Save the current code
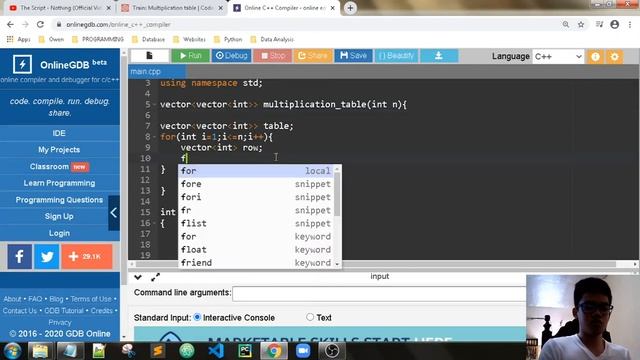Viewport: 640px width, 360px height. (353, 56)
